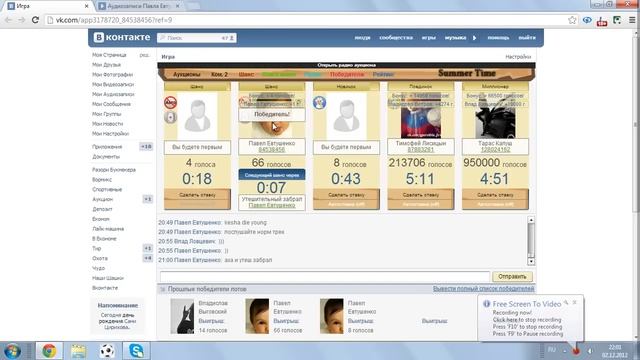
Task: Click info icon in Free Screen To Video popup
Action: [x=486, y=304]
